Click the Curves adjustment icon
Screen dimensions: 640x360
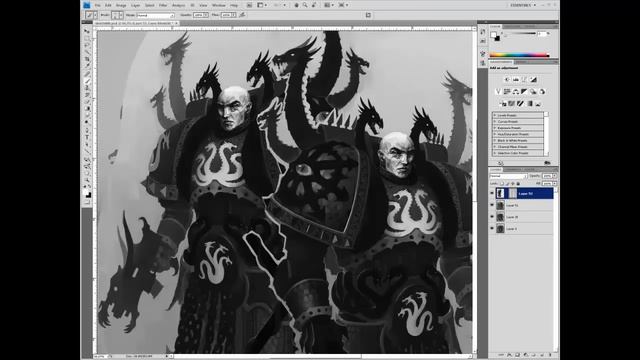(x=524, y=80)
